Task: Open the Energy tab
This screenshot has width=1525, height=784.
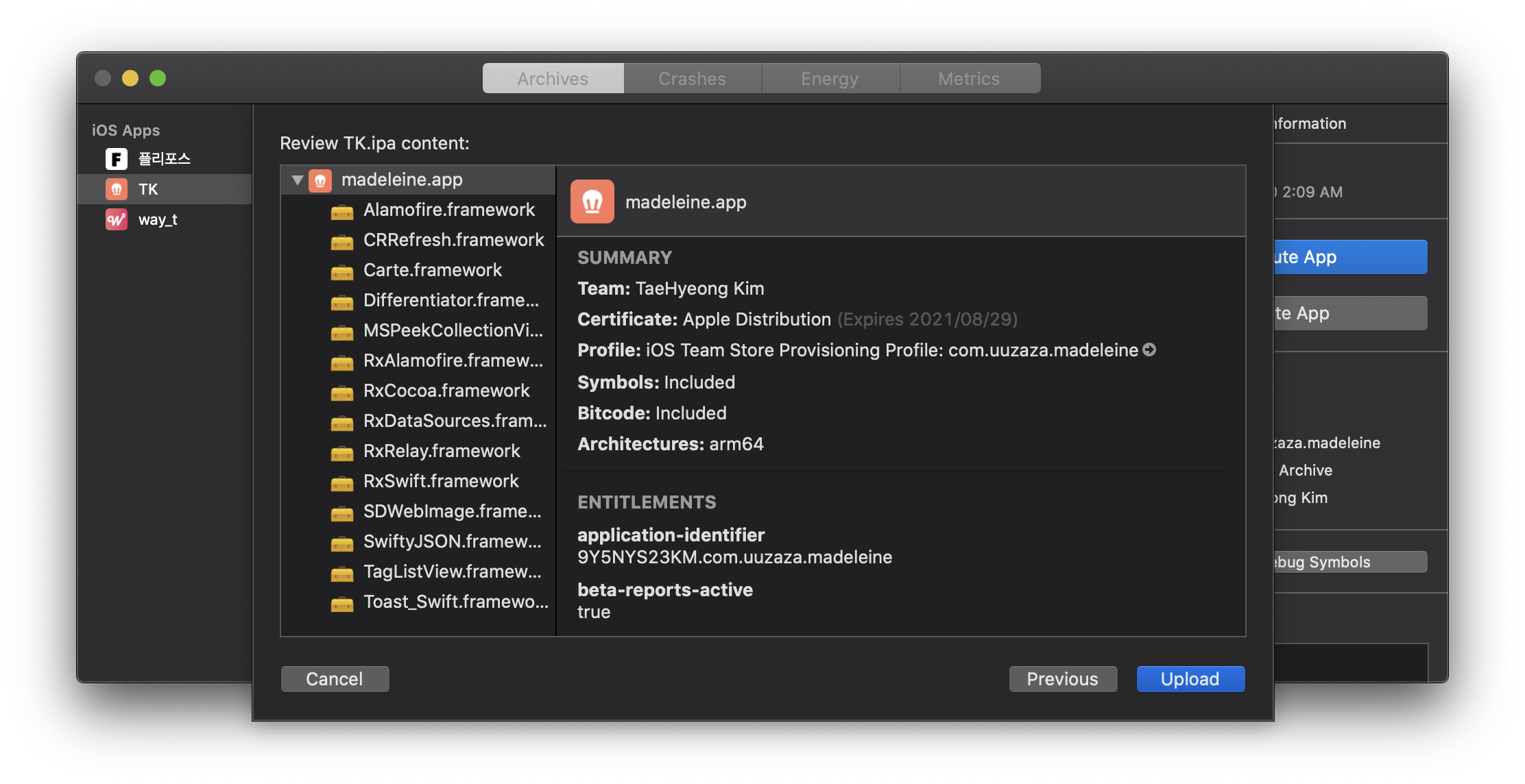Action: (830, 79)
